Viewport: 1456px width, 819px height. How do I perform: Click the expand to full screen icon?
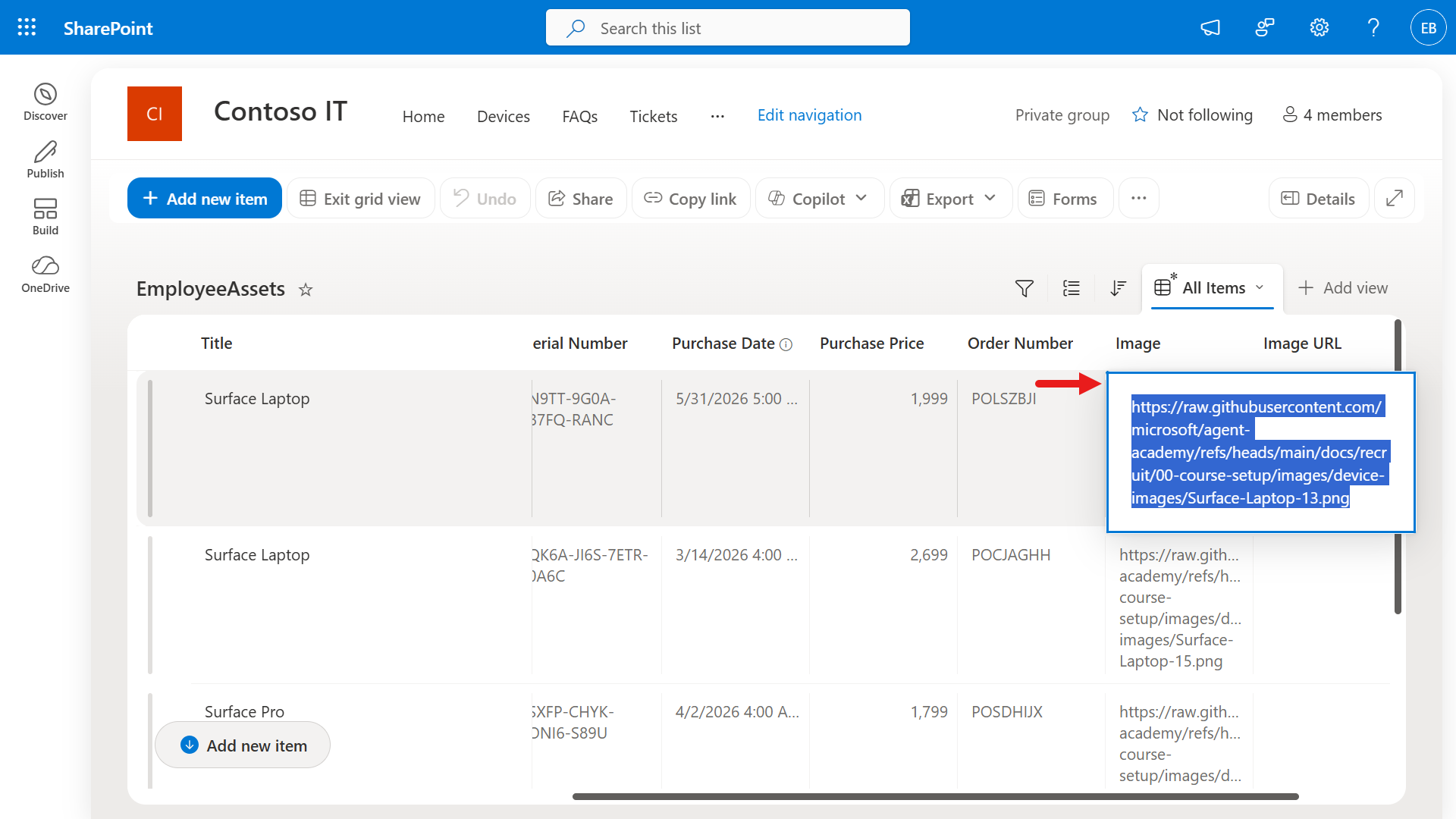click(x=1394, y=199)
